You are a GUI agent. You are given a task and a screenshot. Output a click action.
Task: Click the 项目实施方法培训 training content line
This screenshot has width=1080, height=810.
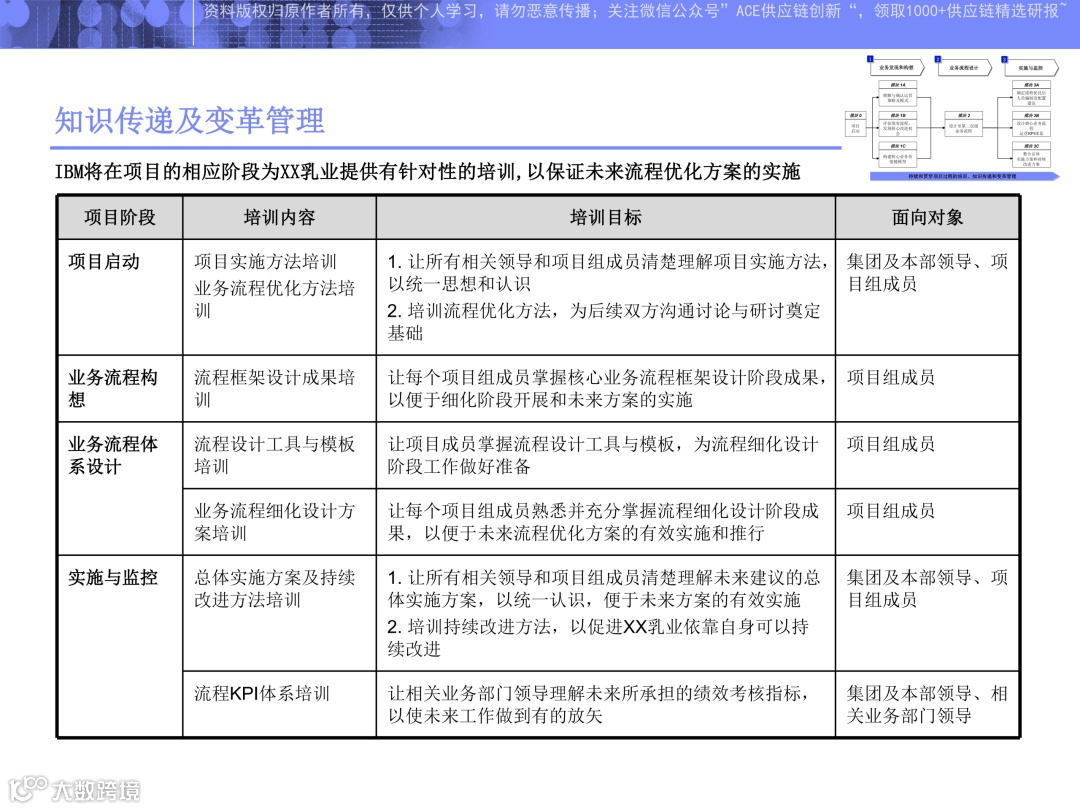click(x=265, y=262)
